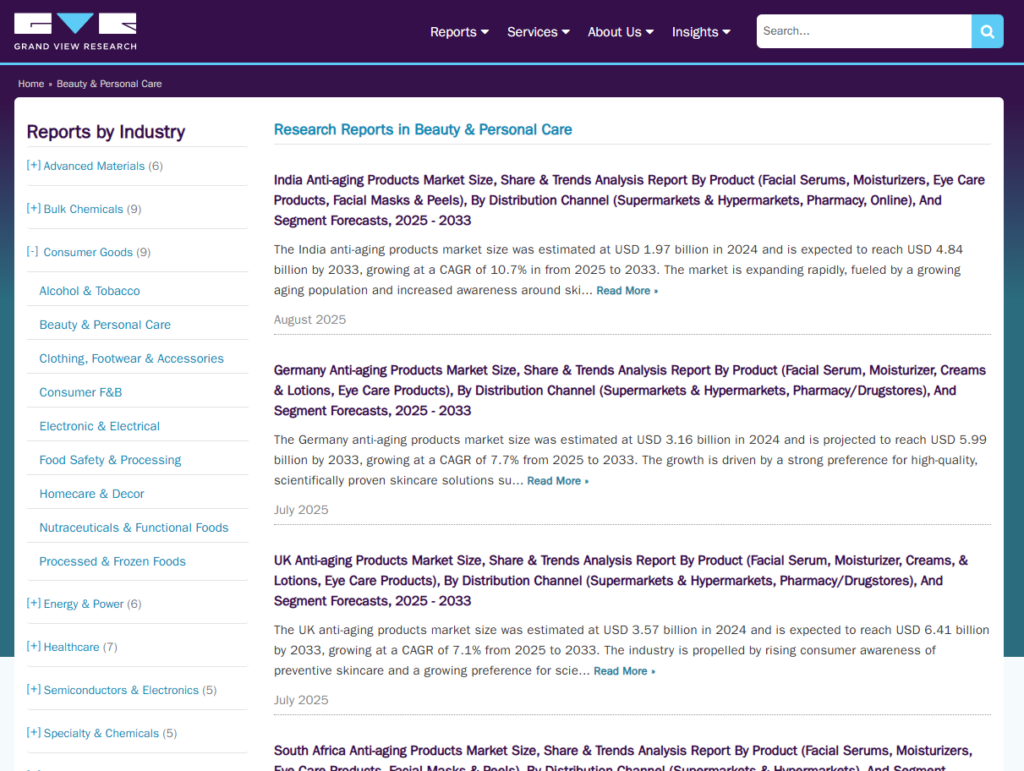Image resolution: width=1024 pixels, height=771 pixels.
Task: Click the magnifier search button
Action: [986, 31]
